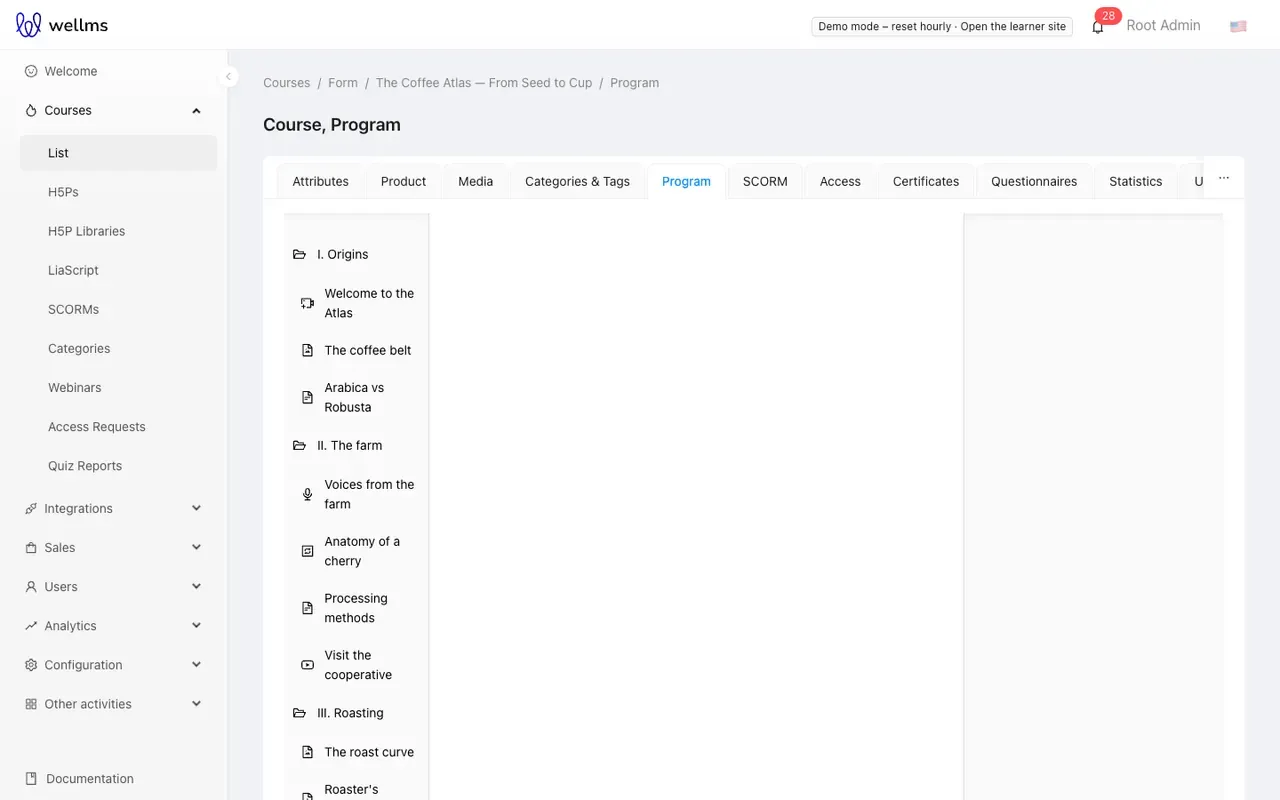Click the Sales bag icon

click(x=31, y=547)
